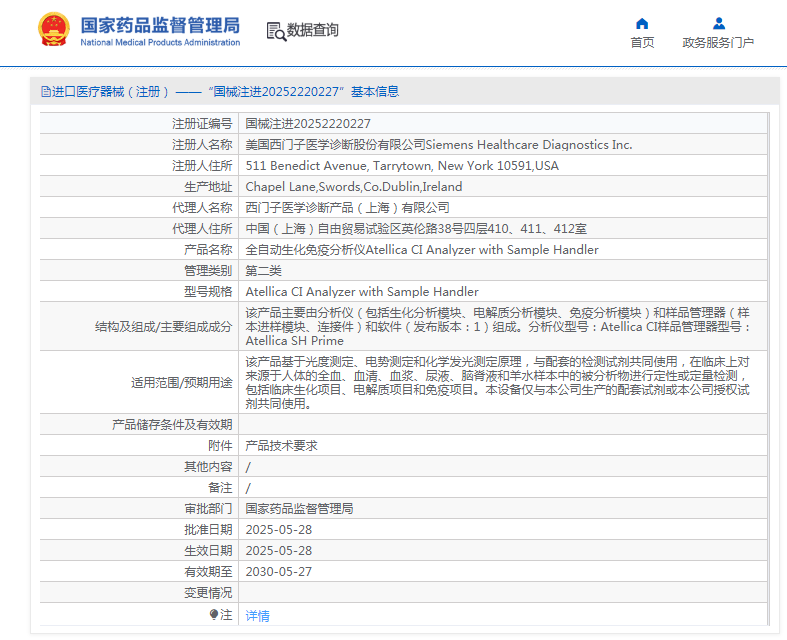Click the home icon above 首页
787x640 pixels.
(642, 23)
